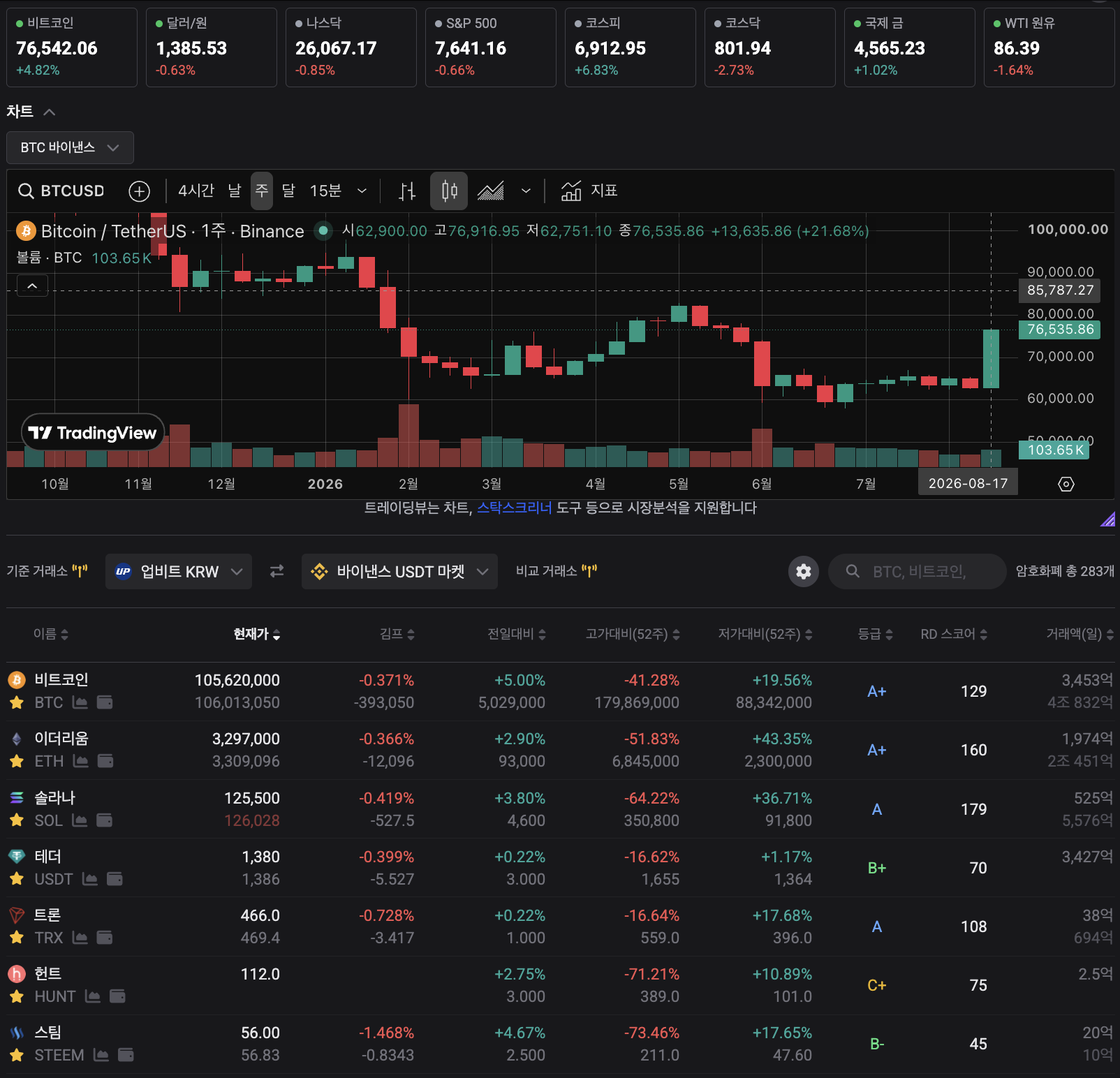Viewport: 1120px width, 1078px height.
Task: Open the 국제 금 ticker card
Action: (x=910, y=47)
